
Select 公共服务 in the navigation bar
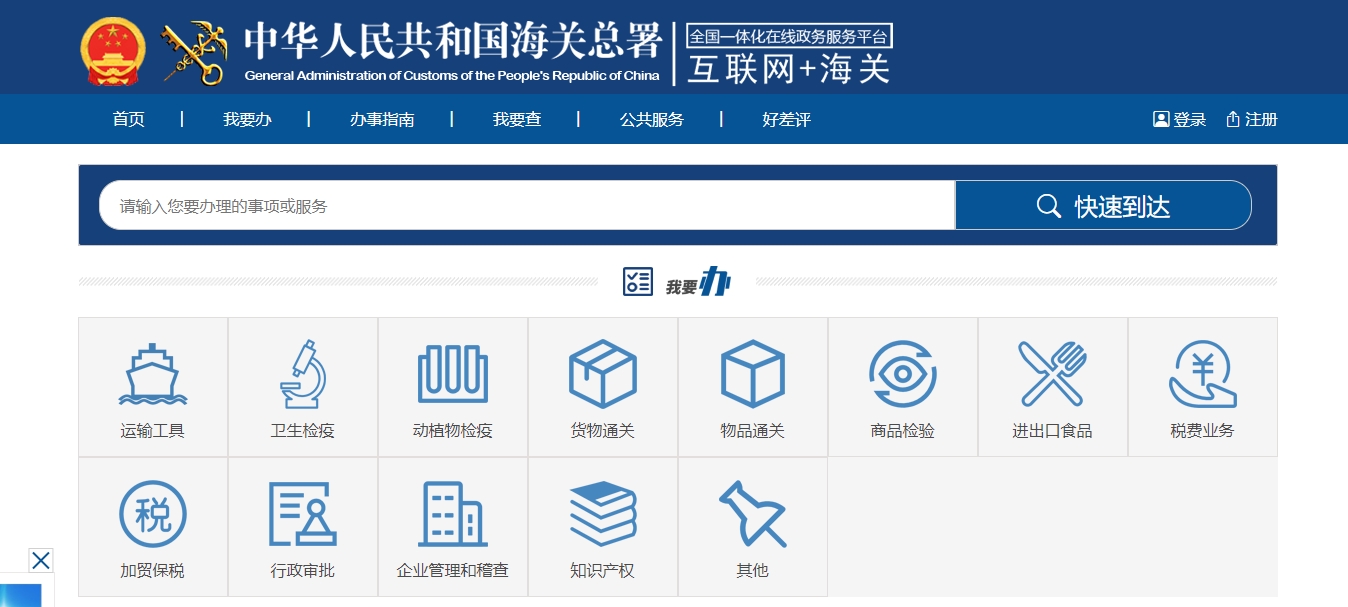[652, 120]
